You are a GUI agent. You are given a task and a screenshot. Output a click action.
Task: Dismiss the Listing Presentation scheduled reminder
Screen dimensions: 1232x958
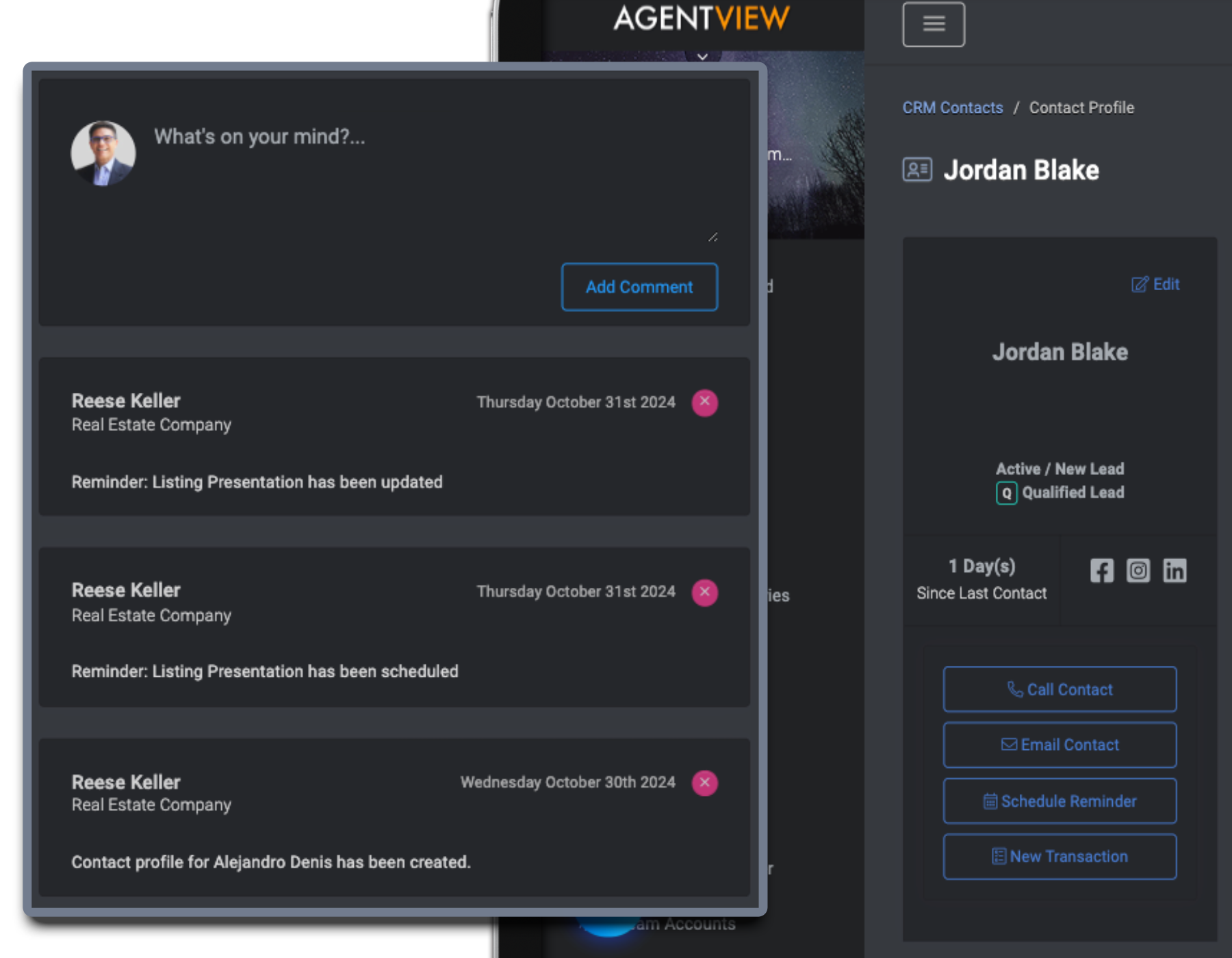coord(704,592)
